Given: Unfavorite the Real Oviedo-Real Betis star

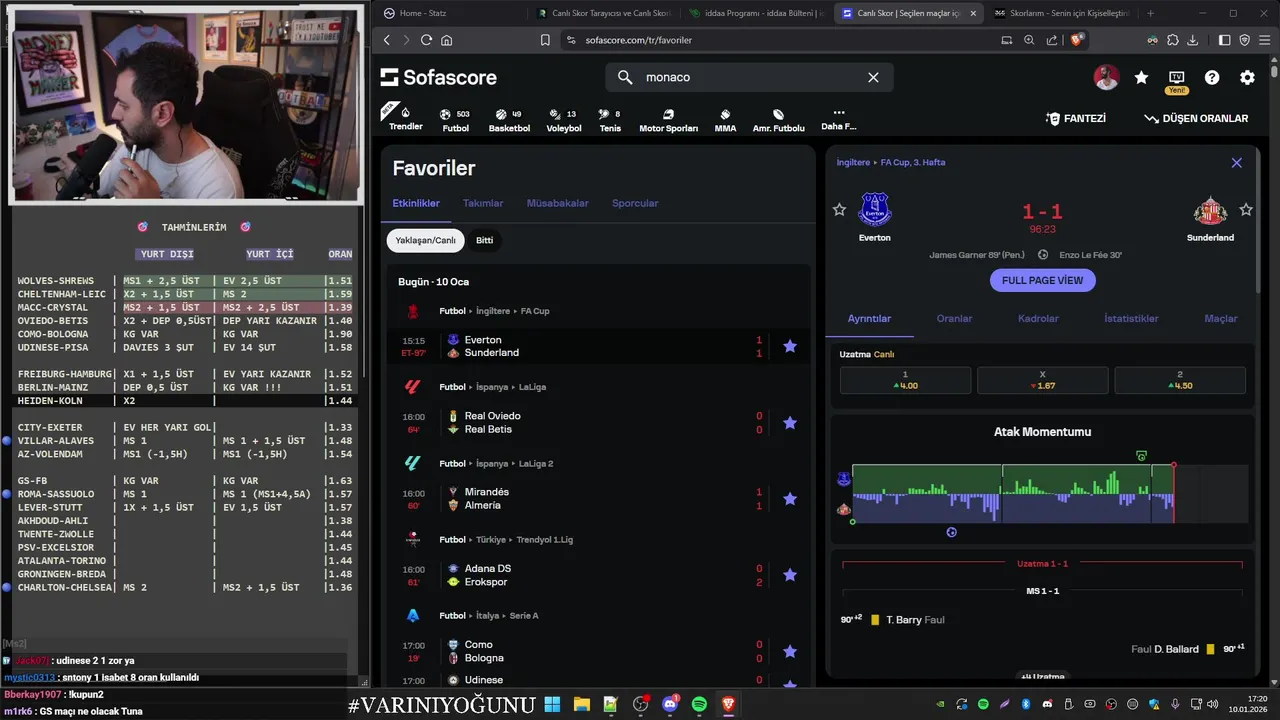Looking at the screenshot, I should tap(790, 422).
